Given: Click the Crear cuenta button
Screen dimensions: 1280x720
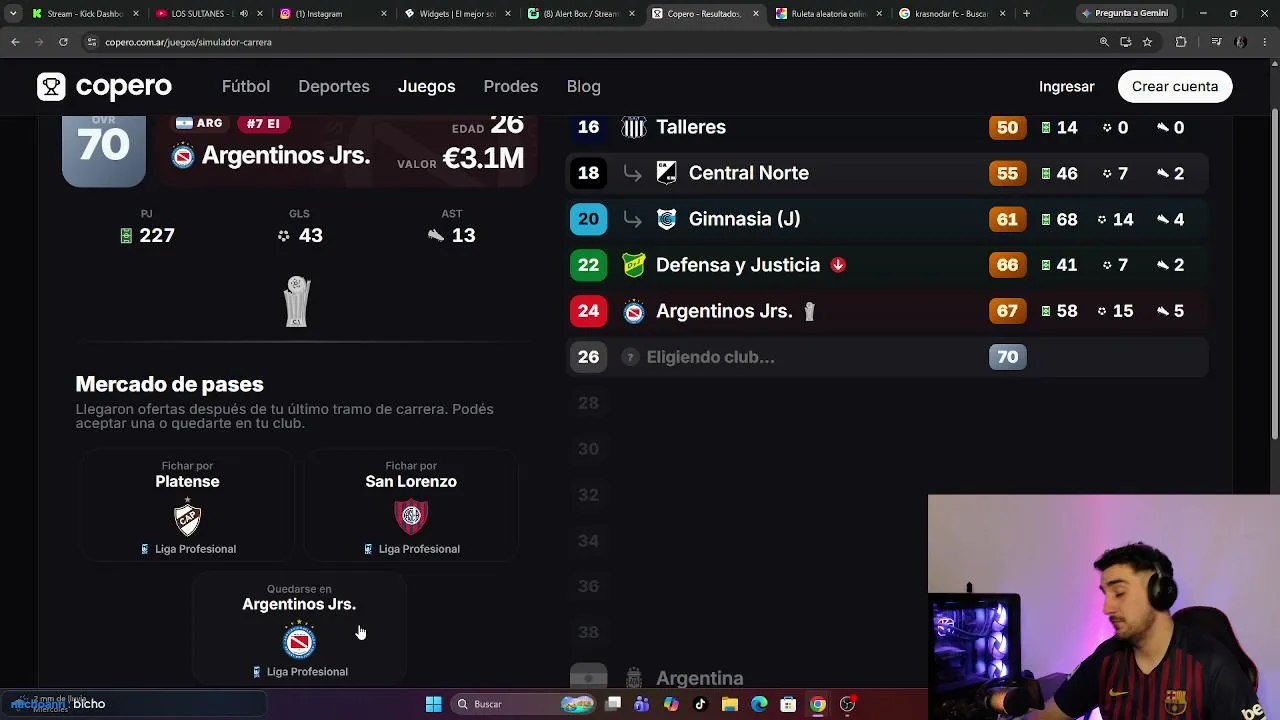Looking at the screenshot, I should tap(1175, 86).
